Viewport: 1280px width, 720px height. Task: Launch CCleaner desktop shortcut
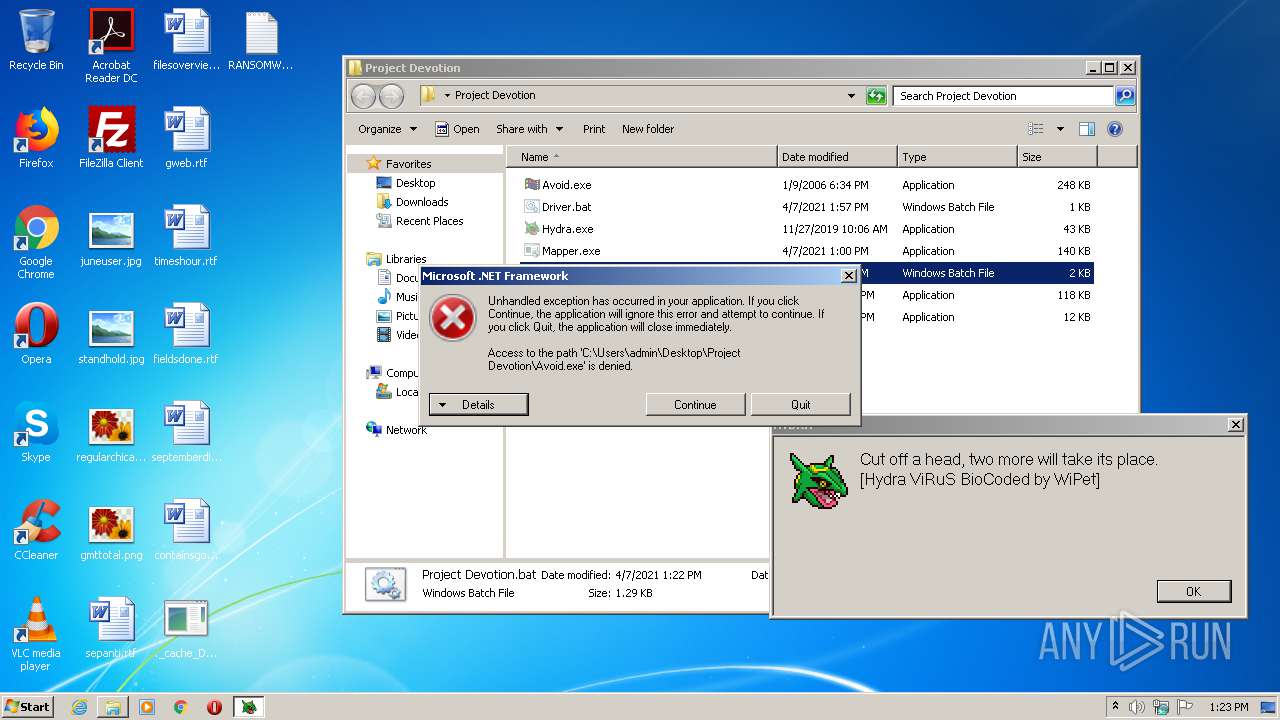pyautogui.click(x=36, y=530)
